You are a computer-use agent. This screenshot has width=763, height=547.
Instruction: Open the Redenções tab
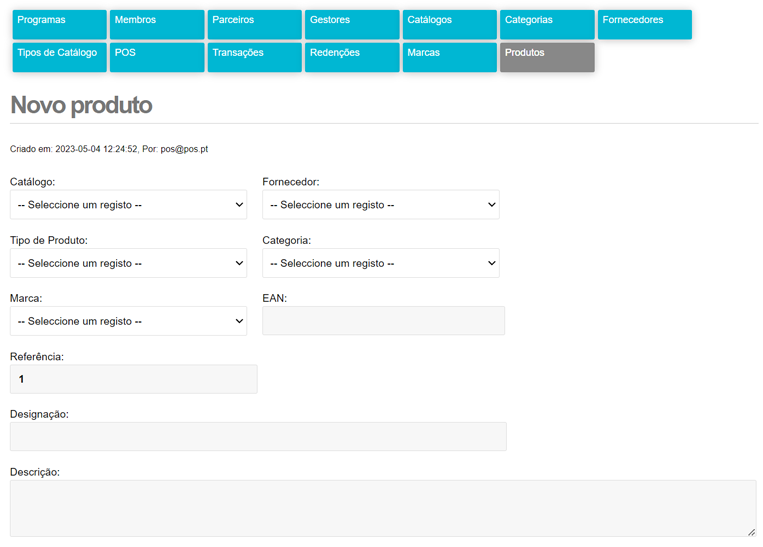(351, 57)
